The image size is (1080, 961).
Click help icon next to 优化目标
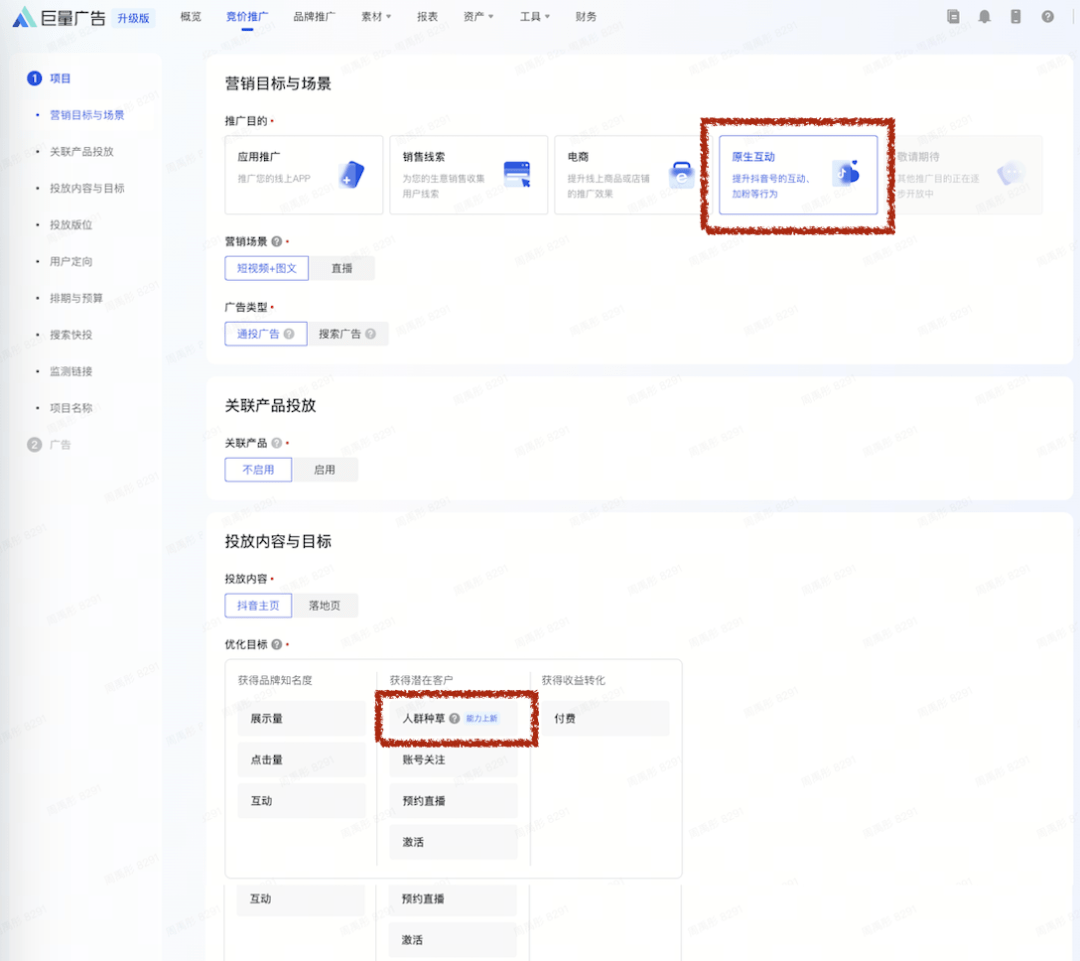click(x=276, y=644)
